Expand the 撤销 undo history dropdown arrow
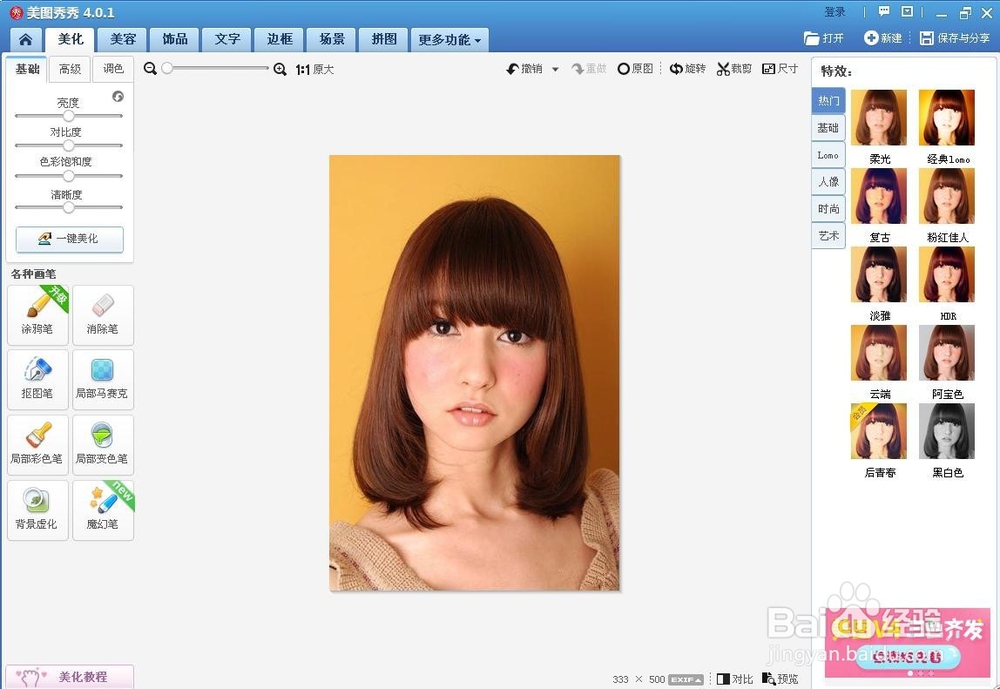 (555, 69)
